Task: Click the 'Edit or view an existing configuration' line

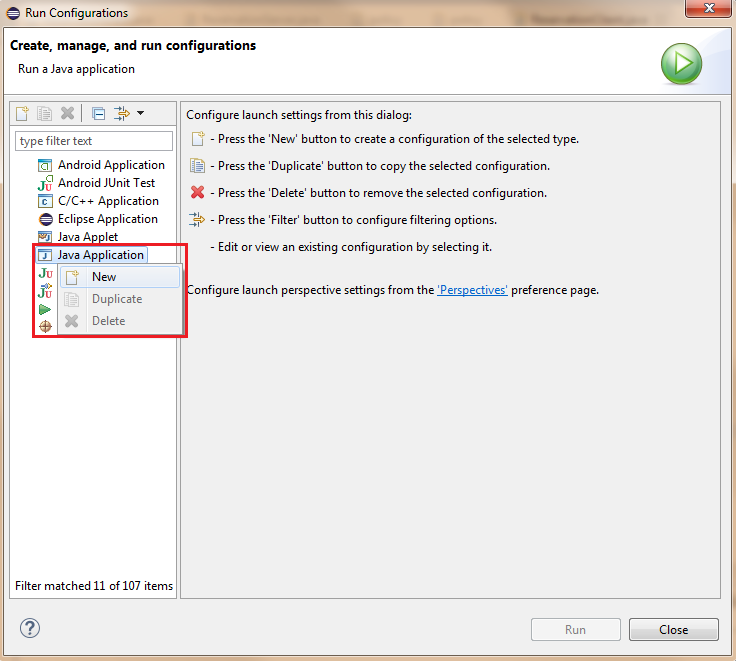Action: [351, 247]
